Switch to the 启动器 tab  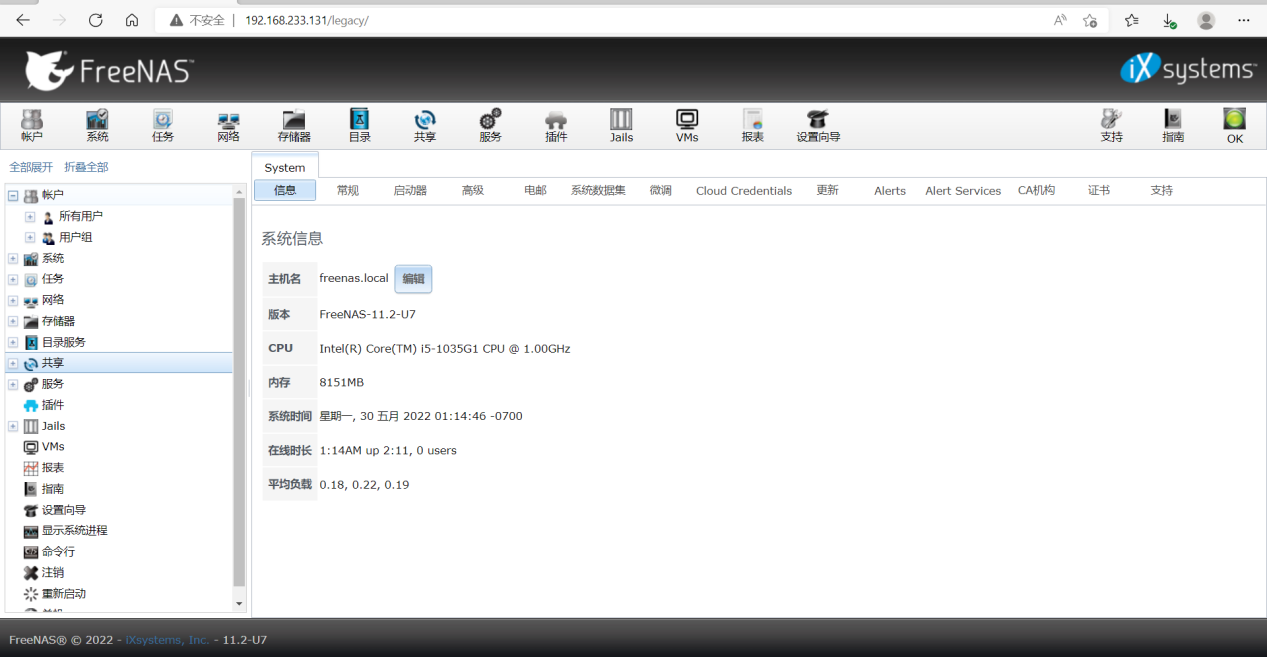(x=410, y=190)
